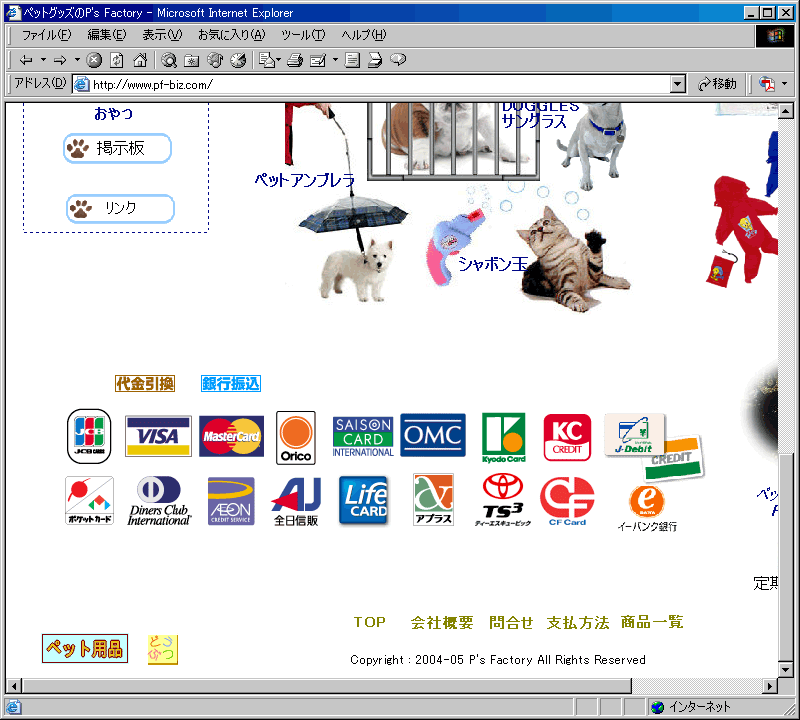Viewport: 800px width, 720px height.
Task: Open the Search toolbar icon
Action: 169,60
